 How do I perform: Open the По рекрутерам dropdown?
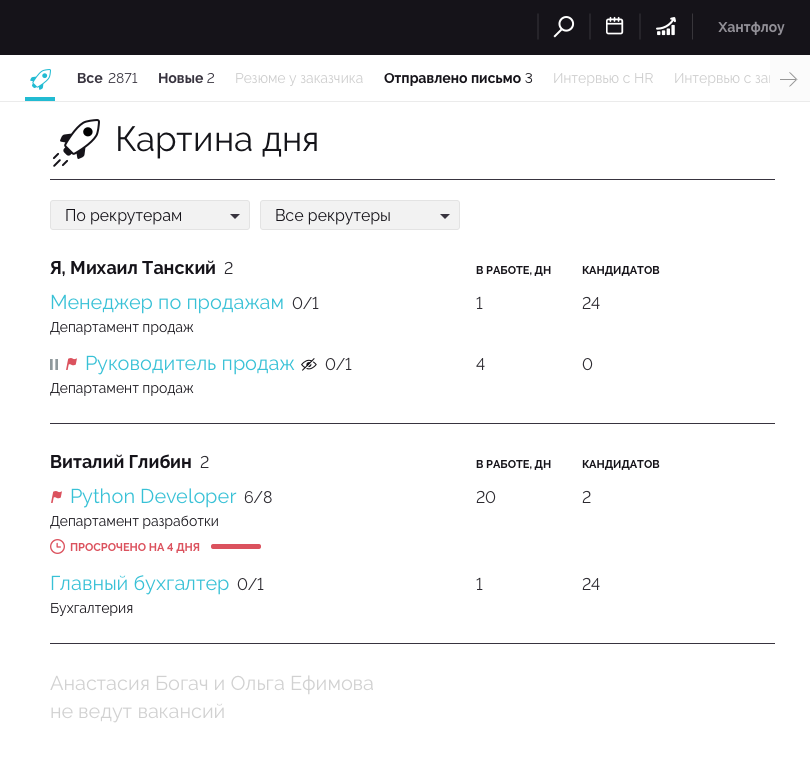[149, 214]
